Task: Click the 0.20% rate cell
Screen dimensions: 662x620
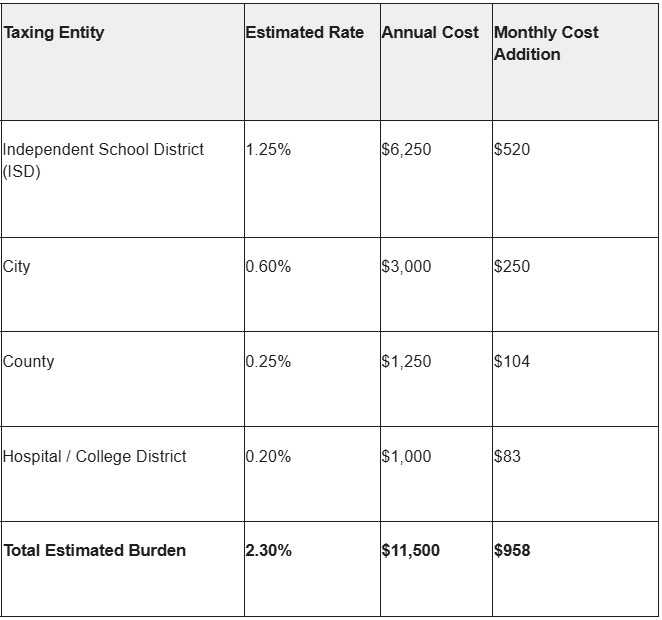Action: tap(268, 457)
